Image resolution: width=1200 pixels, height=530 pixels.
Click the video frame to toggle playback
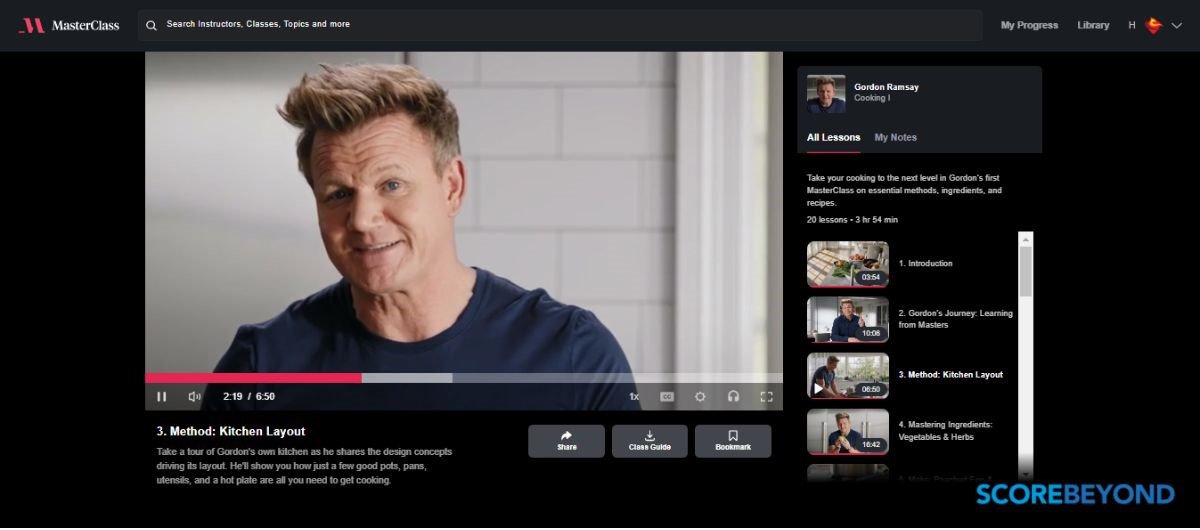[464, 212]
